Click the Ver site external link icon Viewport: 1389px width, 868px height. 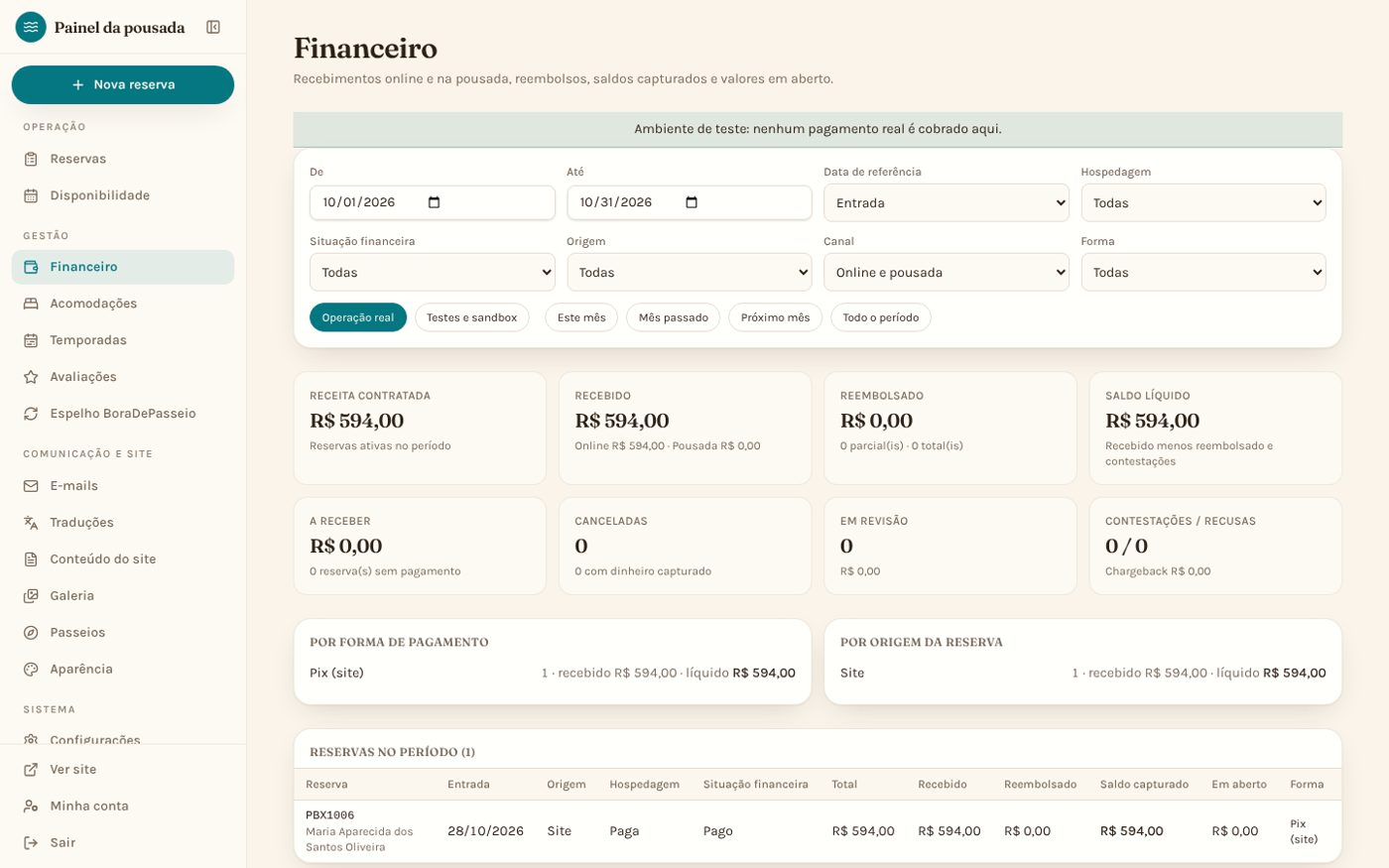click(31, 770)
